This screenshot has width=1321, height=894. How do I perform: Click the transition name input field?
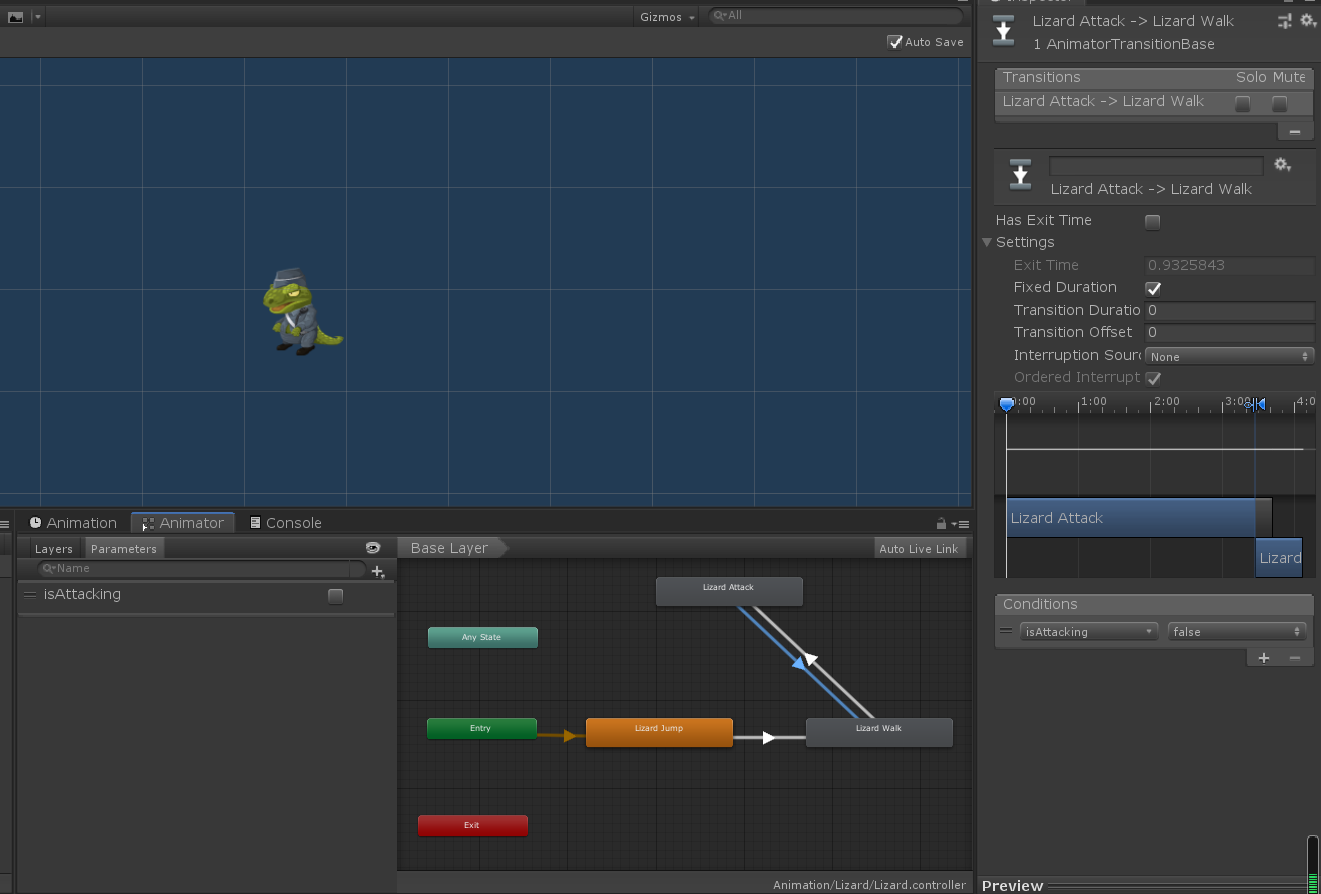point(1156,166)
